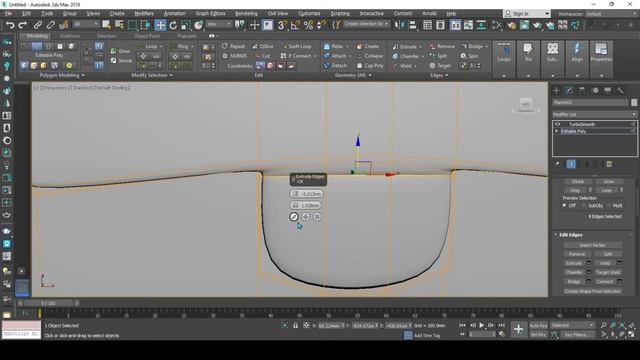Open the Material Editor icon
The width and height of the screenshot is (640, 360).
tap(496, 25)
